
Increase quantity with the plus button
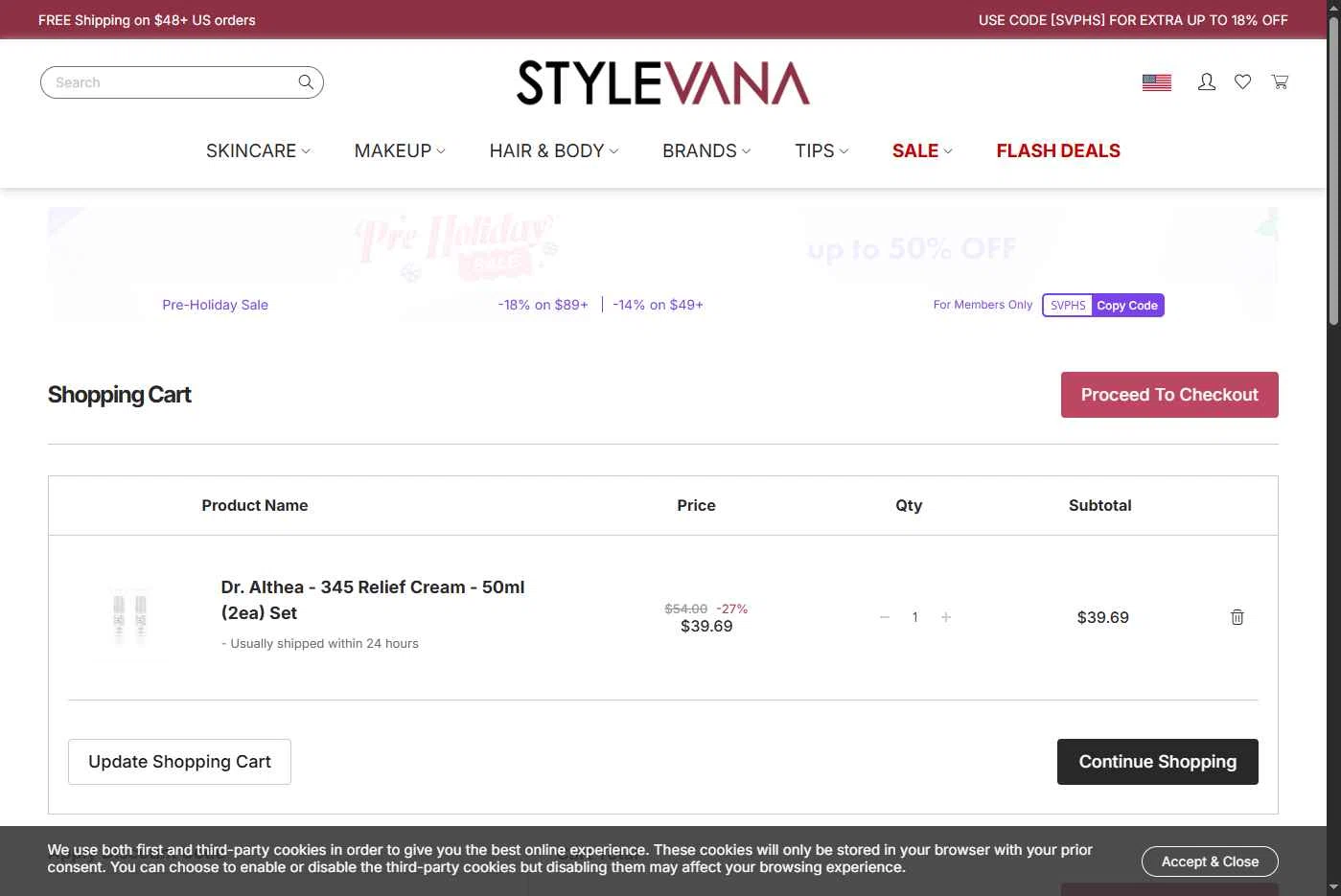click(x=946, y=617)
